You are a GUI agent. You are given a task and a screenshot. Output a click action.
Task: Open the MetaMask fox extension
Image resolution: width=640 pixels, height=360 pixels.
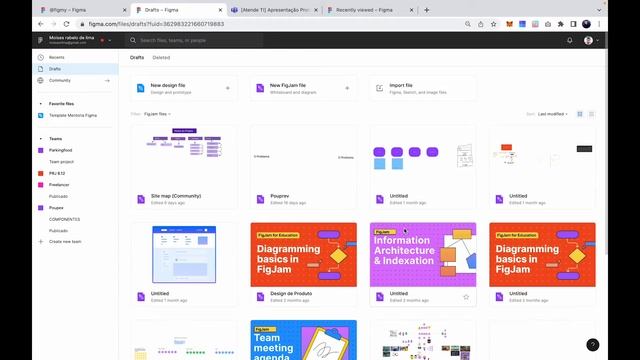pyautogui.click(x=509, y=24)
